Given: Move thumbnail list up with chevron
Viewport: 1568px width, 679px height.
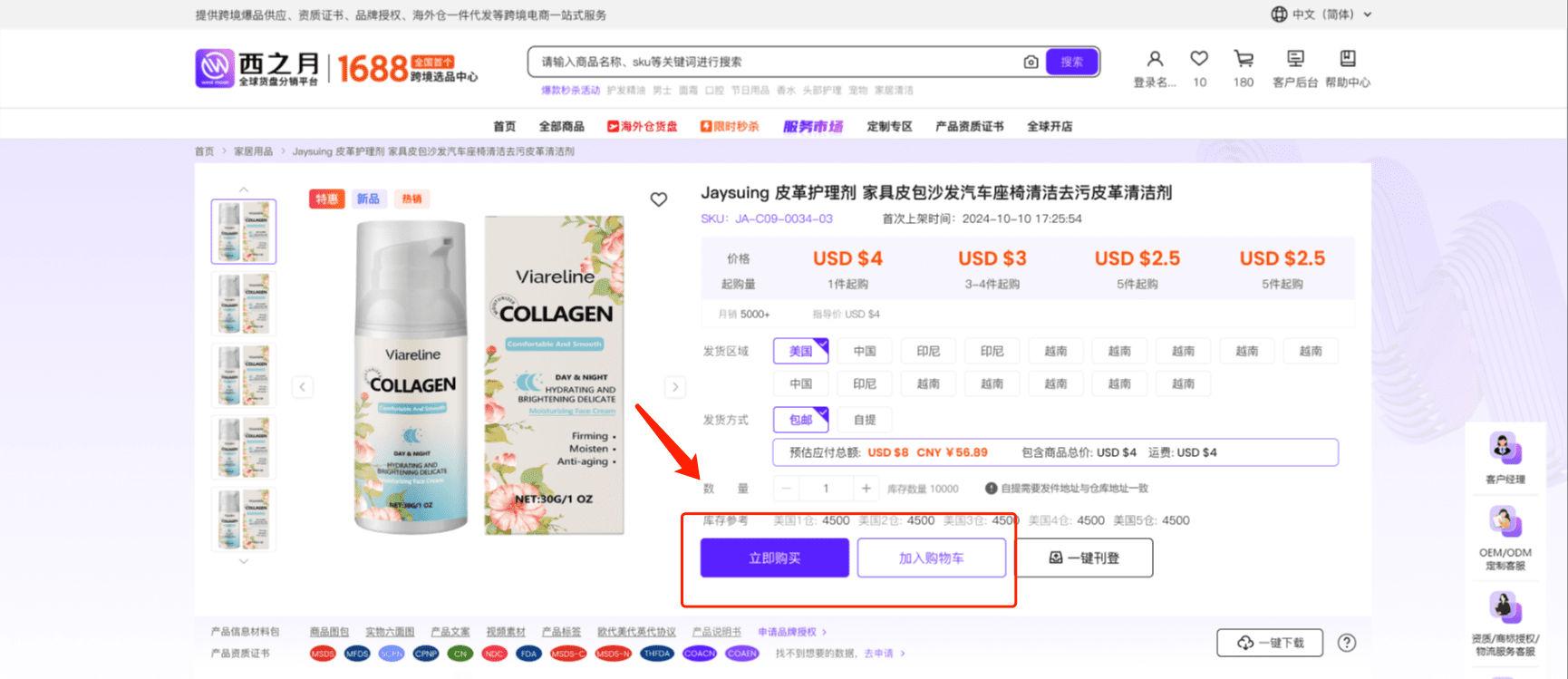Looking at the screenshot, I should click(243, 189).
